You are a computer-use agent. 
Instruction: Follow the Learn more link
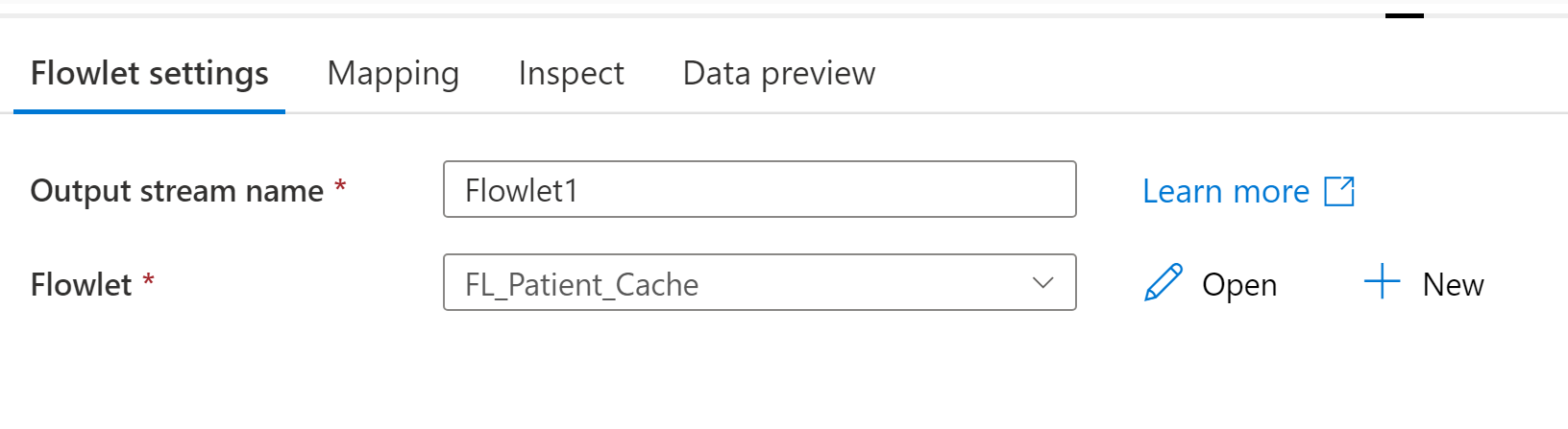(x=1225, y=192)
